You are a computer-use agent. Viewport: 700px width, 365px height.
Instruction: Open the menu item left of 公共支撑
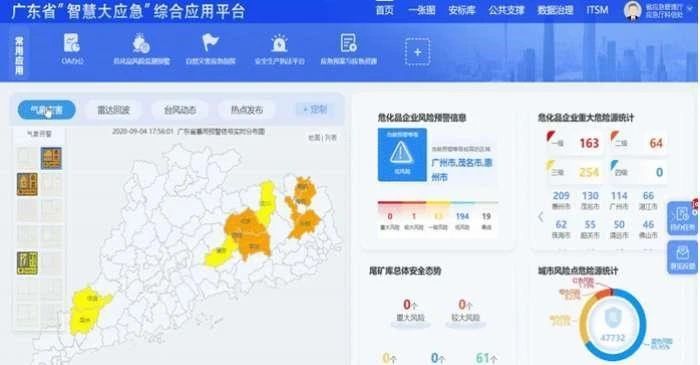pyautogui.click(x=462, y=10)
